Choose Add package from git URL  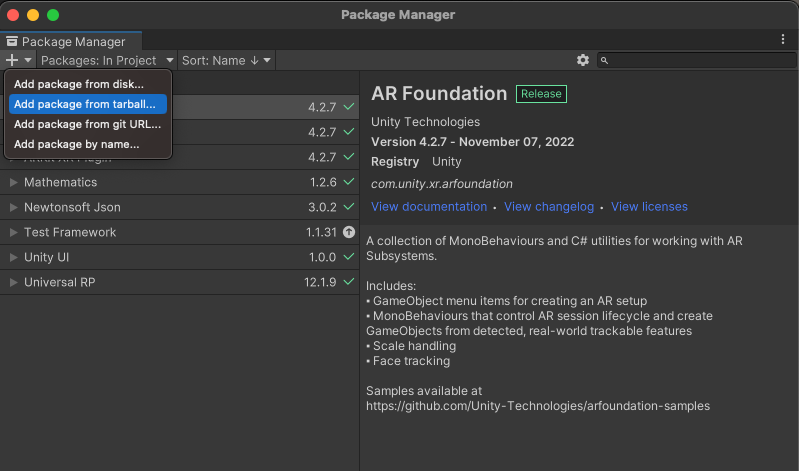tap(87, 124)
